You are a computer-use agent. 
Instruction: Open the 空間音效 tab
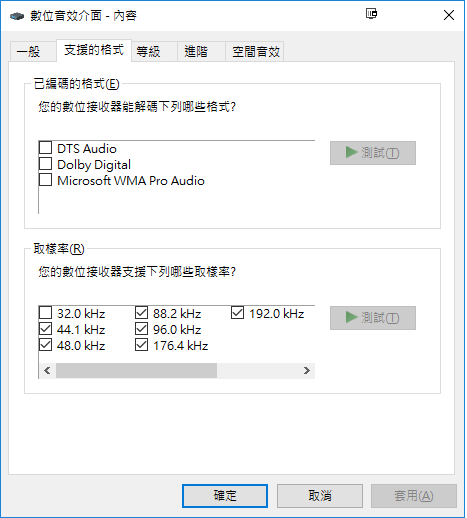[x=255, y=52]
